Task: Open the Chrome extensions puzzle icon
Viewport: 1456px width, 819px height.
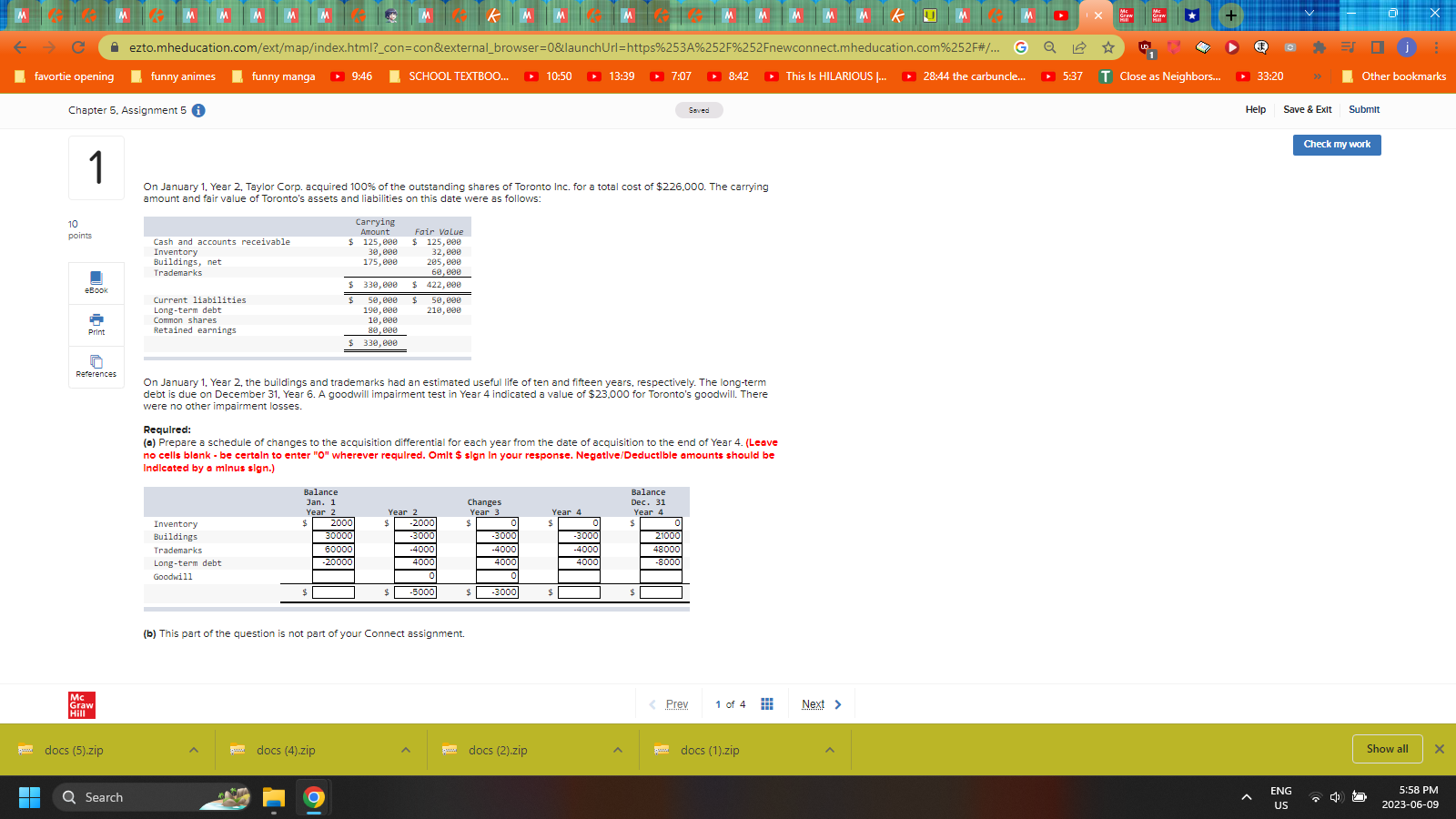Action: pos(1319,47)
